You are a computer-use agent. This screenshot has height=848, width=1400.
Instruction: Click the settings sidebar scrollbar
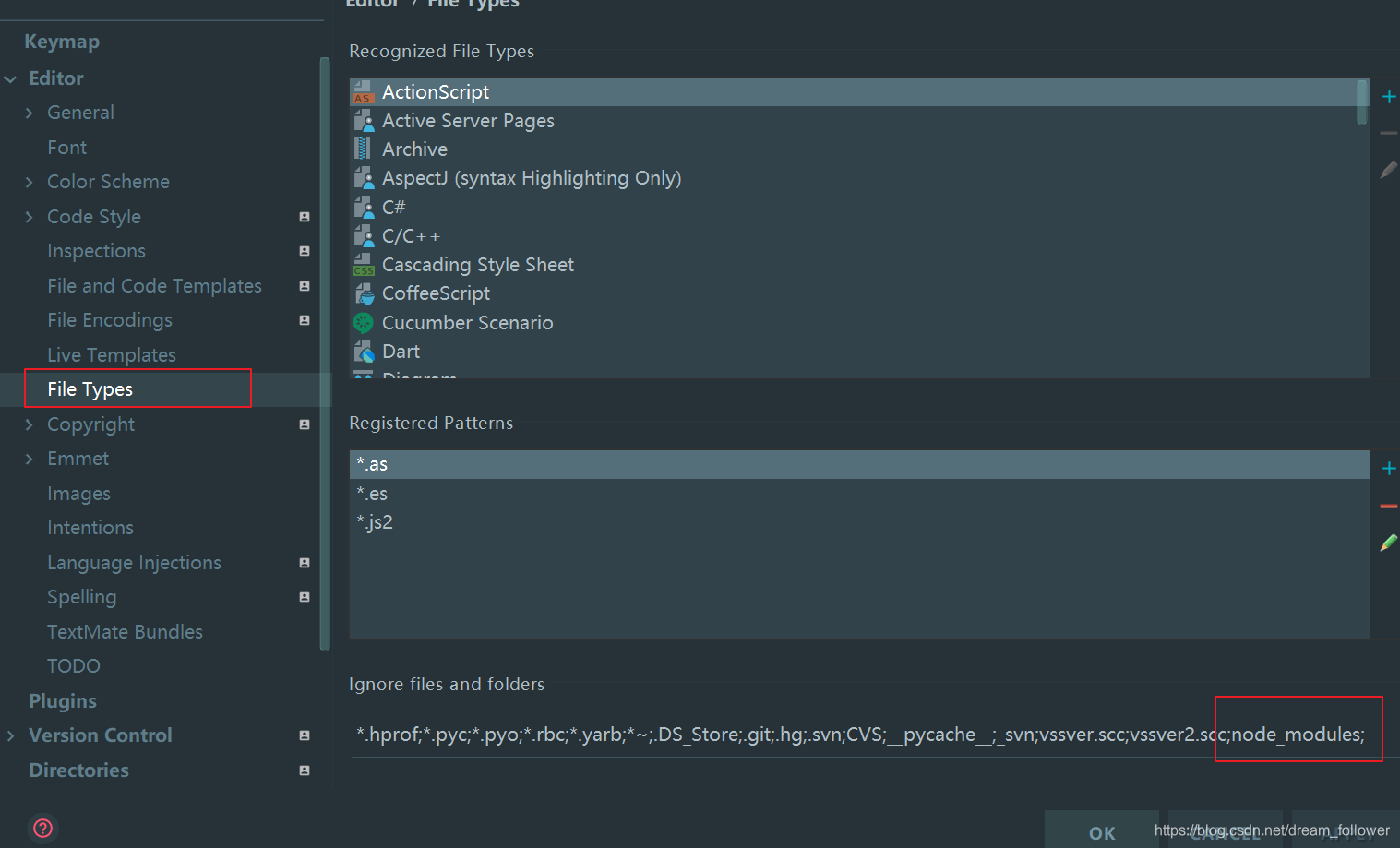click(x=324, y=353)
